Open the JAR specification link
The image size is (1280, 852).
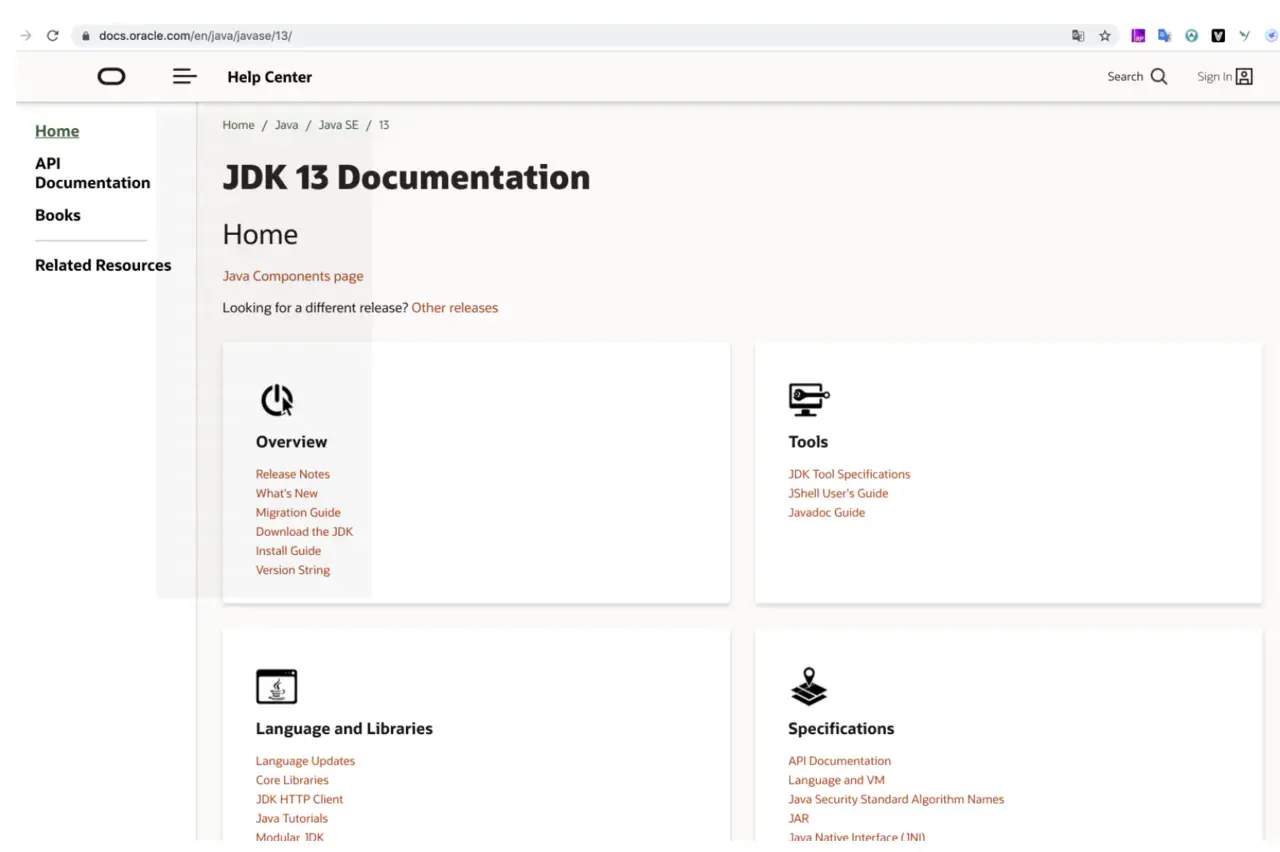coord(799,818)
